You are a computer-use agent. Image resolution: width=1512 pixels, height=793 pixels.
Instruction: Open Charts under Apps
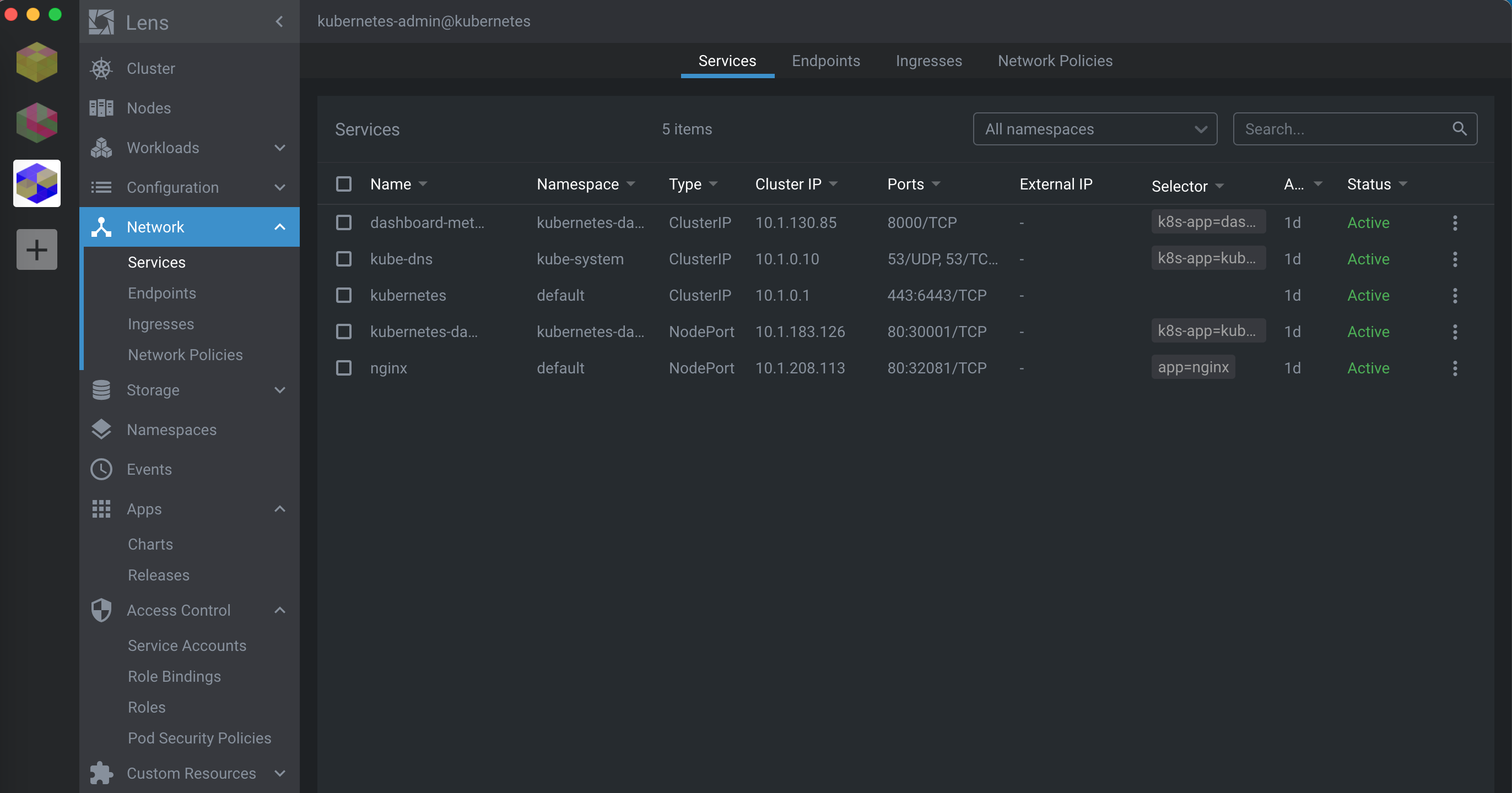coord(150,544)
